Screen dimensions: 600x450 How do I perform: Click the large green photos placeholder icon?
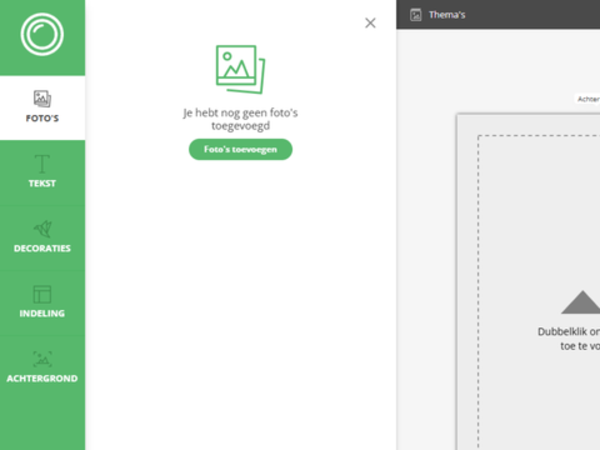point(240,68)
